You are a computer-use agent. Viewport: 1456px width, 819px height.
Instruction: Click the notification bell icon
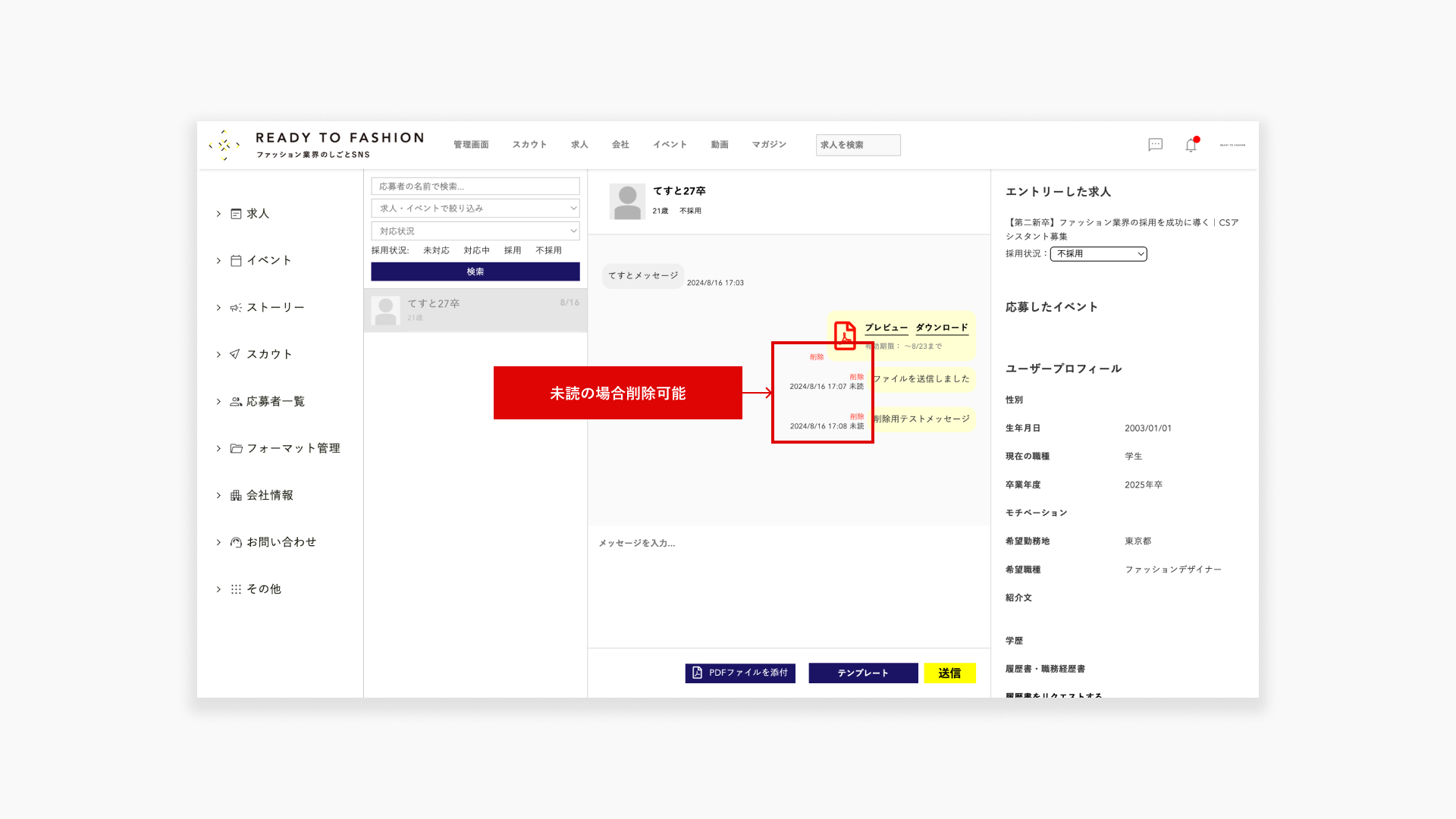[x=1191, y=145]
